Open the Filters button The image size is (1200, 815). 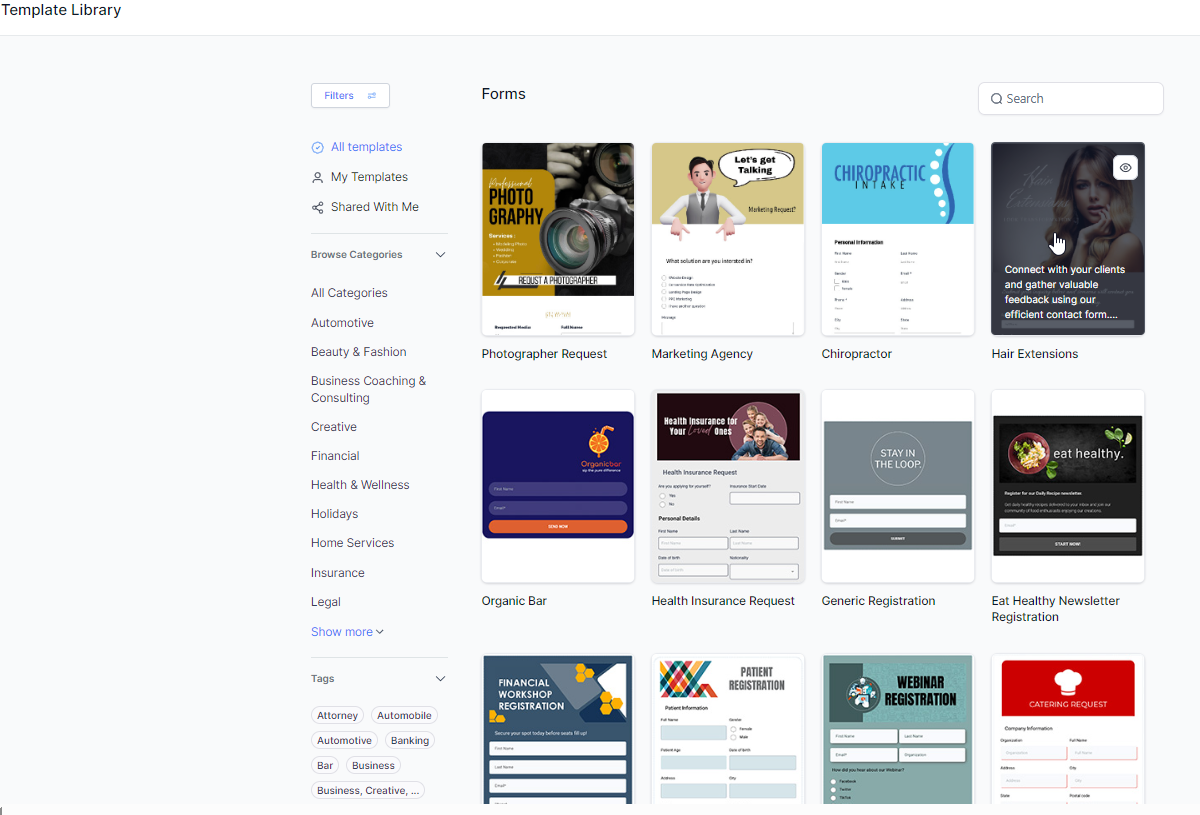350,96
